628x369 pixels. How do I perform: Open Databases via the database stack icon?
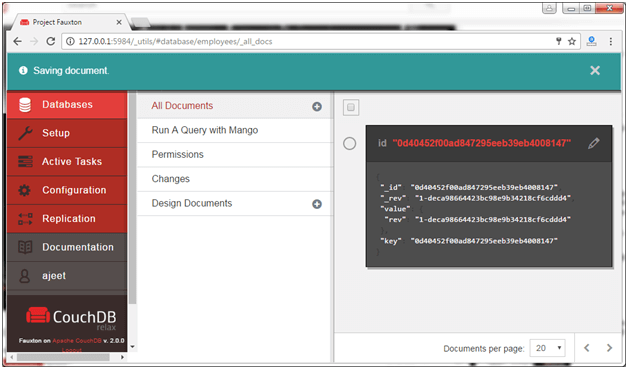25,105
